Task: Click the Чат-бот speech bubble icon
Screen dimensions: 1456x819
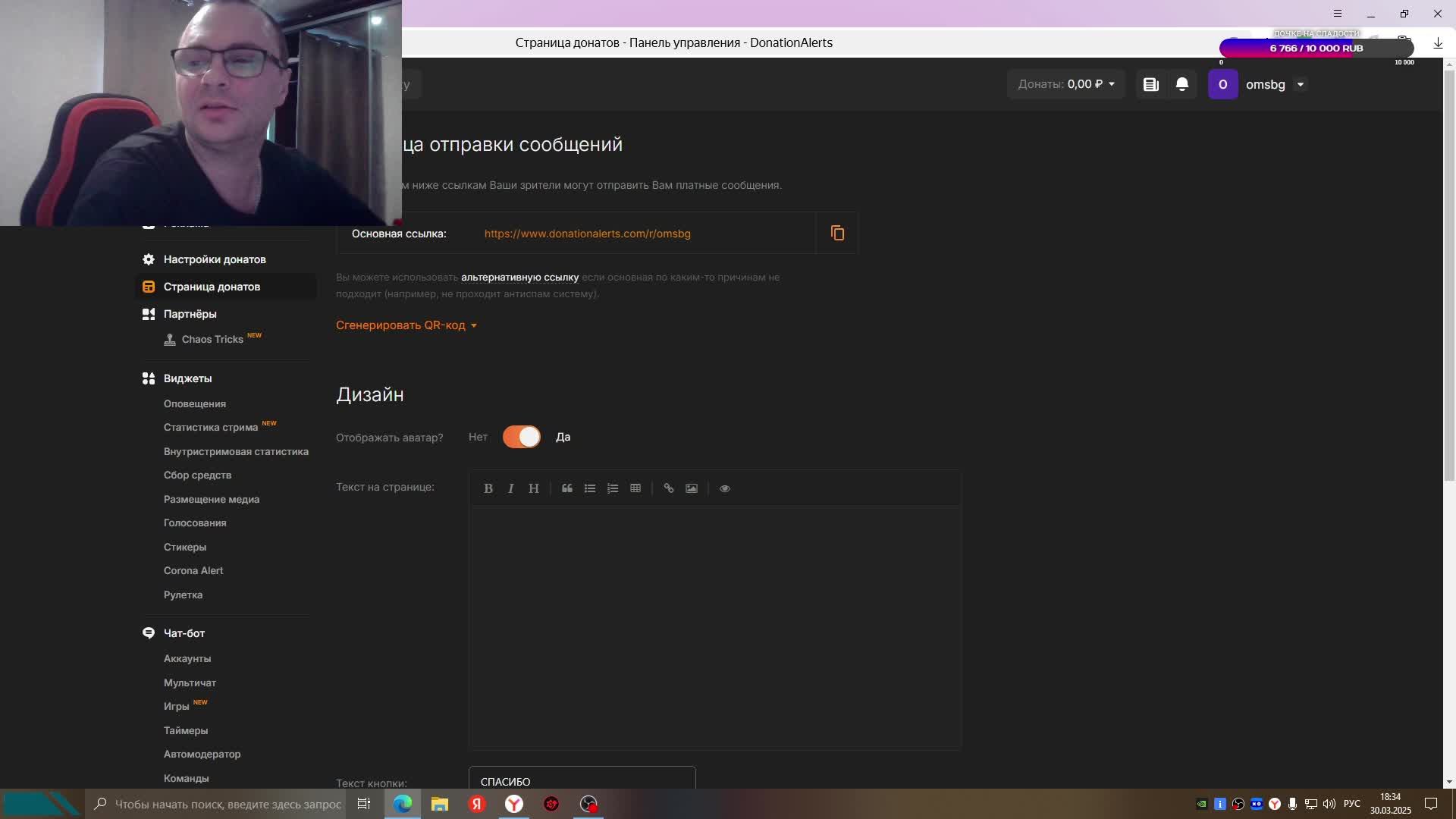Action: pos(149,633)
